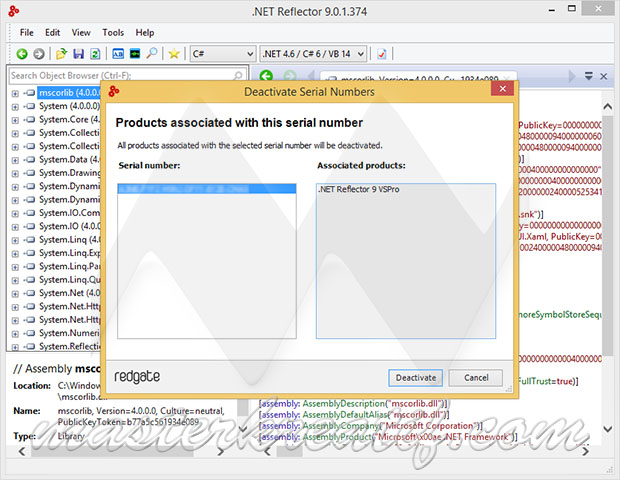
Task: Select the System.IO.Com tree item
Action: tap(70, 213)
